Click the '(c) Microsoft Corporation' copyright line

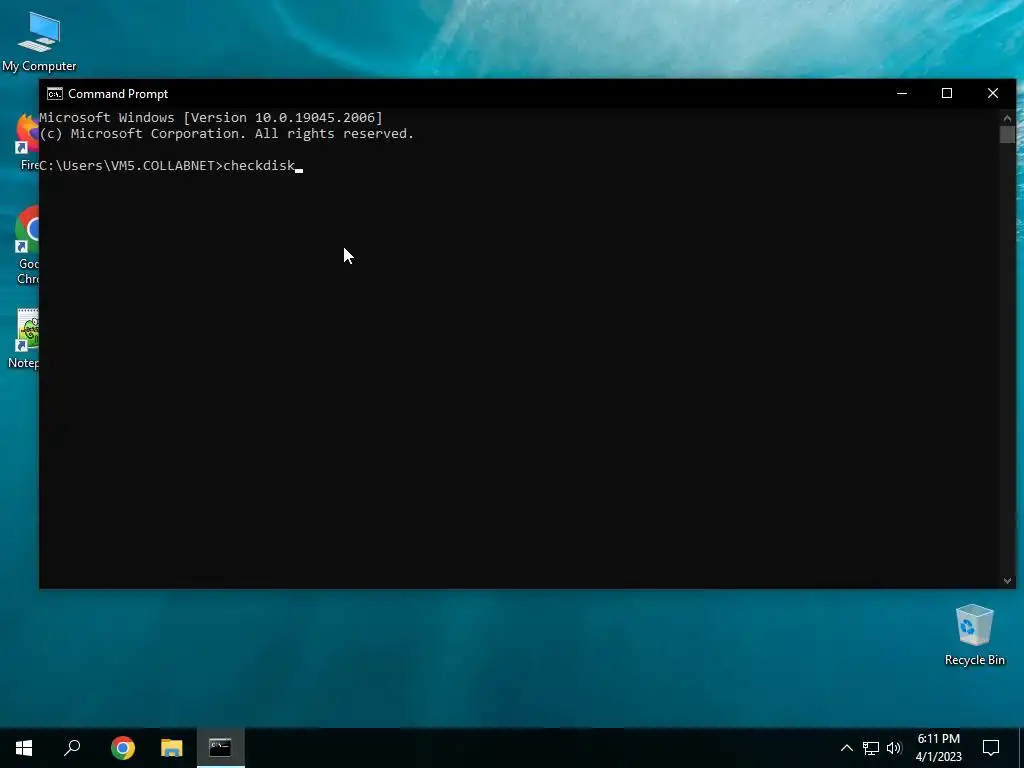click(x=227, y=134)
